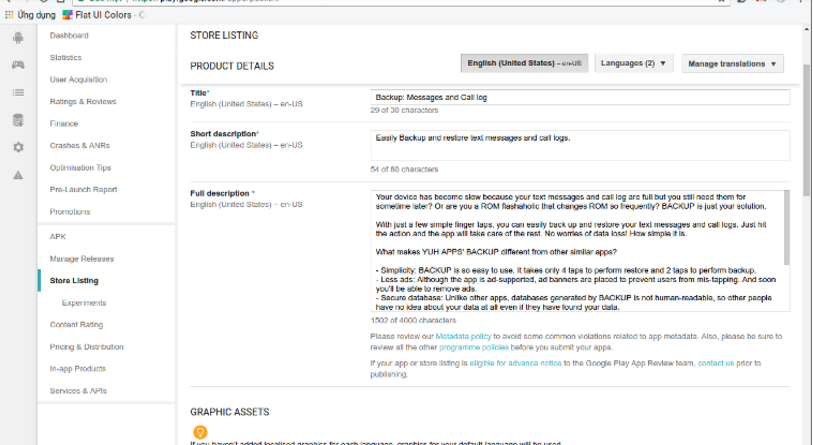
Task: Open the APK sidebar item
Action: pyautogui.click(x=58, y=237)
